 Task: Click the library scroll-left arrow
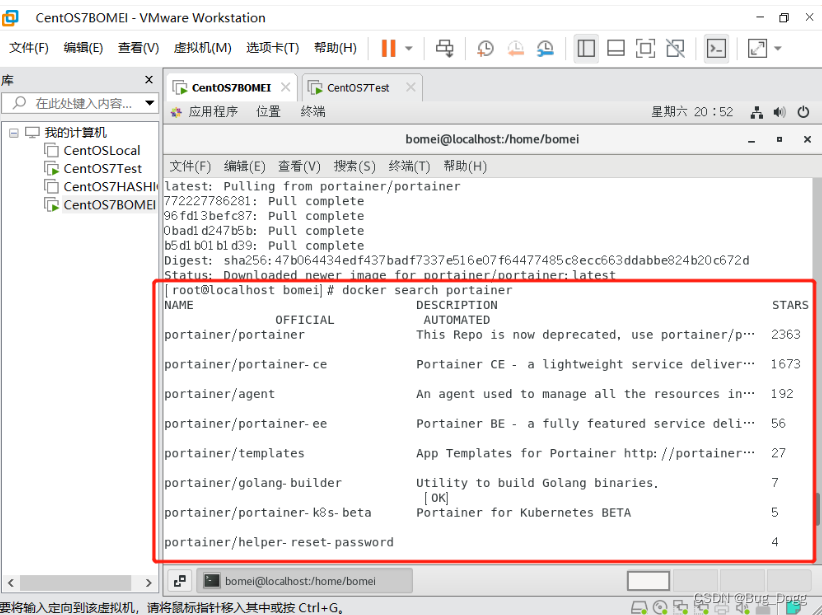click(10, 582)
